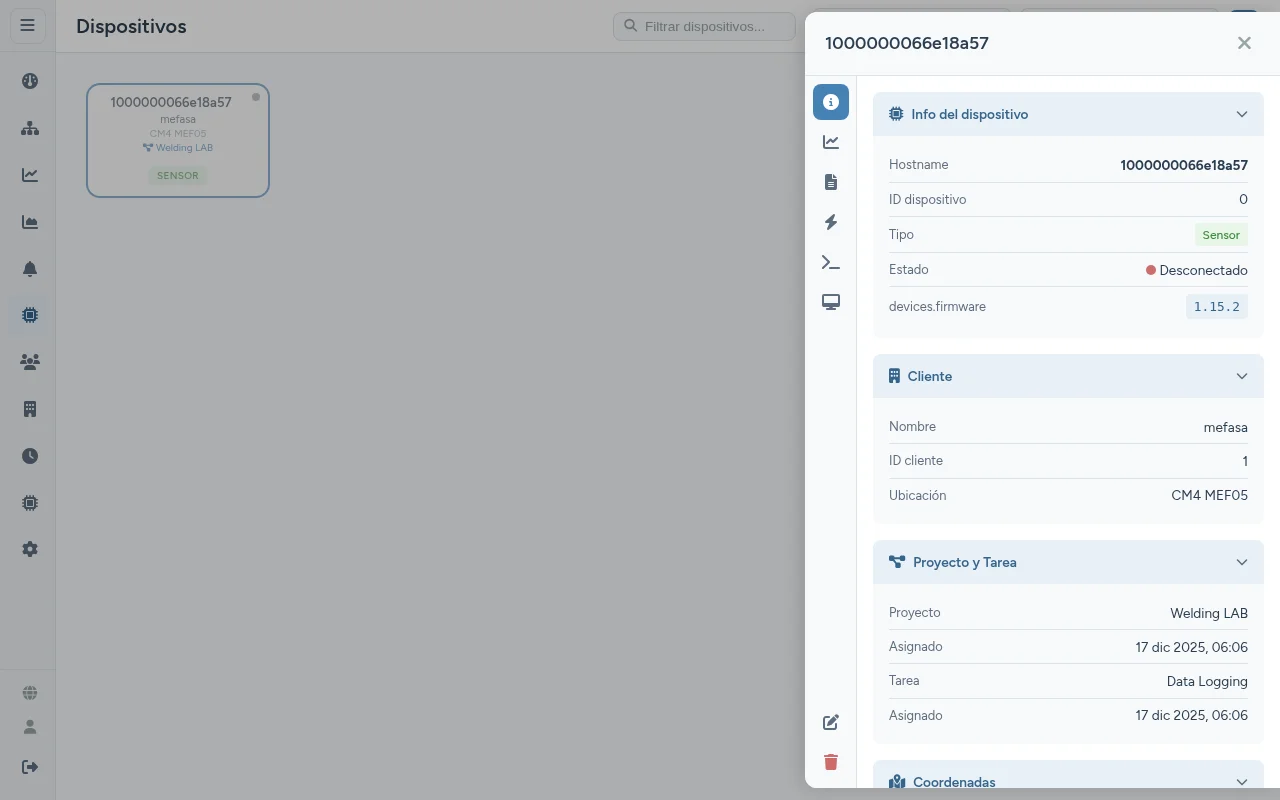Collapse the Info del dispositivo section
This screenshot has width=1280, height=800.
(1241, 114)
